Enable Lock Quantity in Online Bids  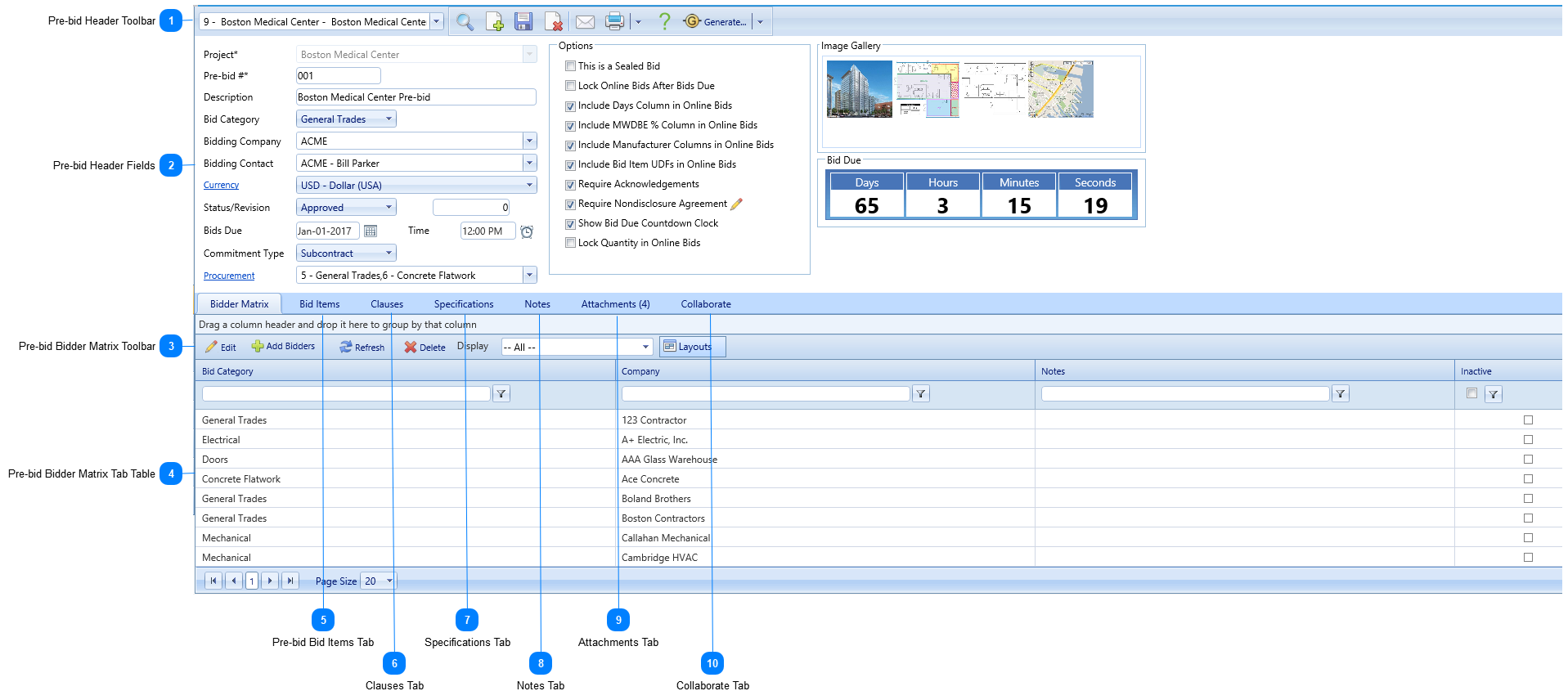click(571, 243)
